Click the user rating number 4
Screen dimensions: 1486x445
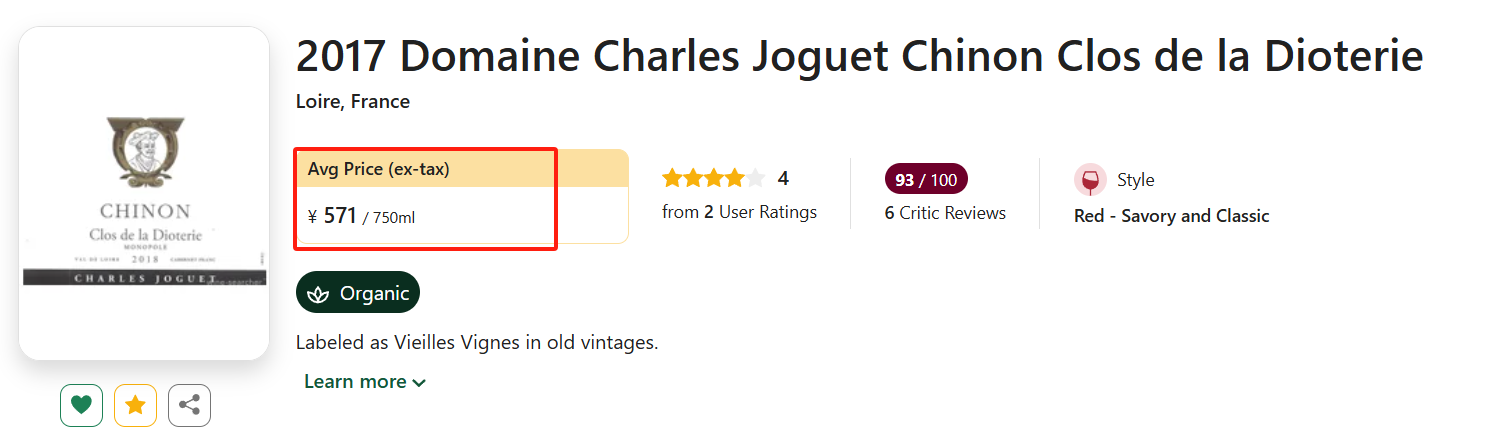pyautogui.click(x=783, y=179)
